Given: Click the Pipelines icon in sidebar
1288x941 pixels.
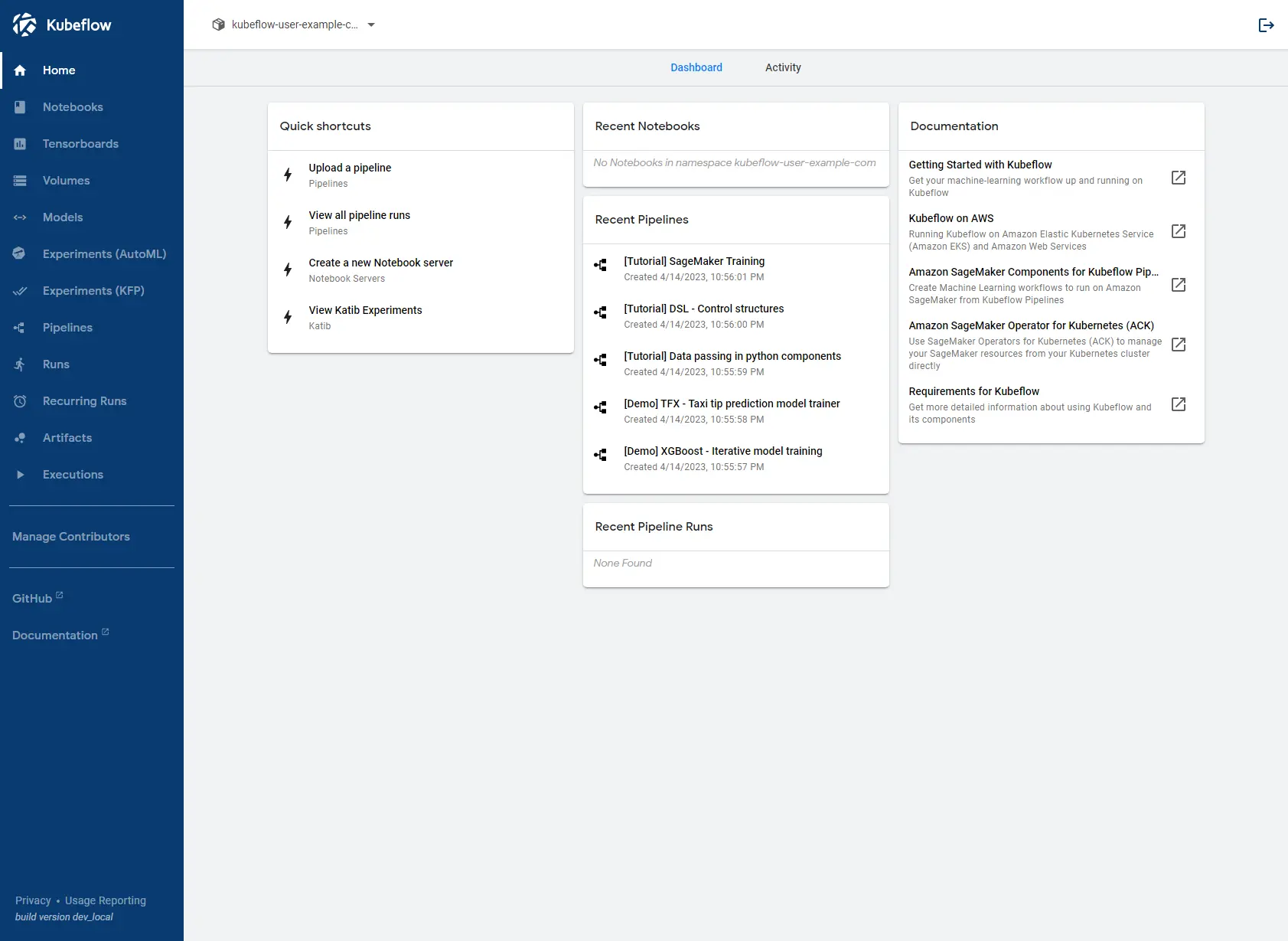Looking at the screenshot, I should 20,328.
